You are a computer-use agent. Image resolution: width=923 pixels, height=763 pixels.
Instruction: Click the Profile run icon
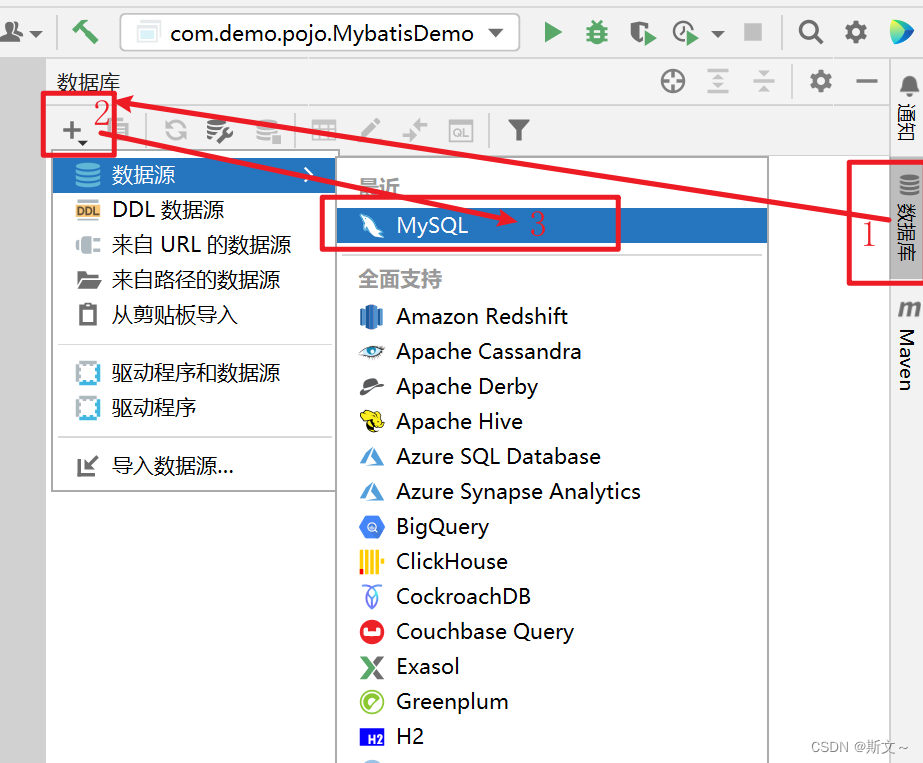coord(686,33)
